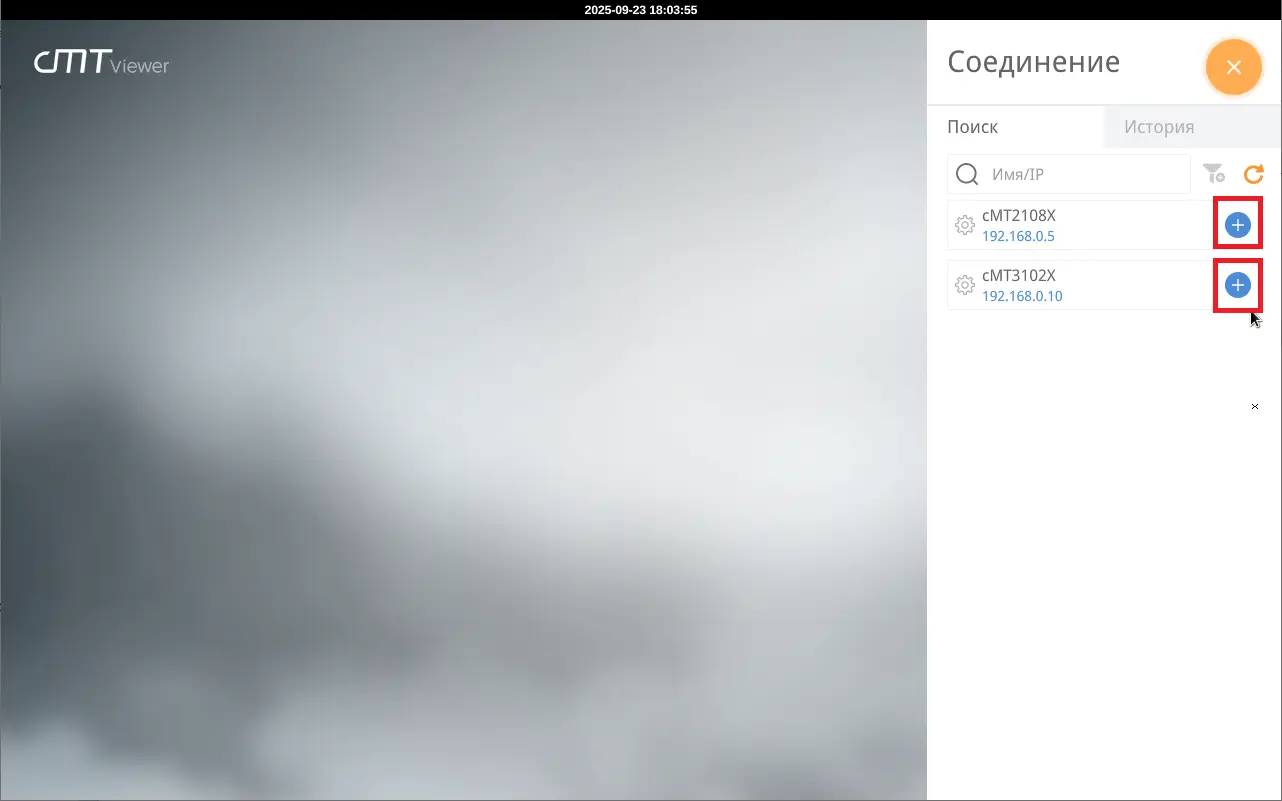Click the Соединение panel heading
1282x801 pixels.
click(1033, 62)
